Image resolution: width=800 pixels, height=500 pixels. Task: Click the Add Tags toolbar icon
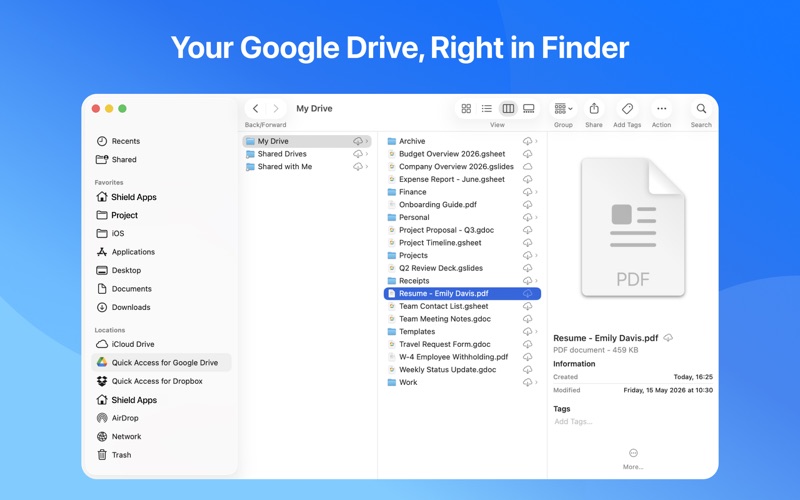tap(627, 108)
